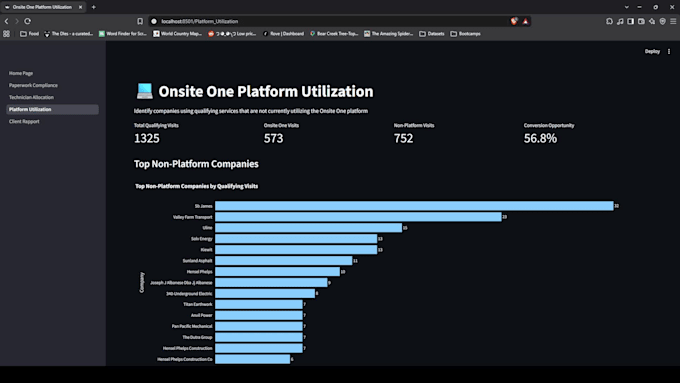Click the Hensel Phelps Construction Co bar
The image size is (680, 383).
(x=252, y=359)
